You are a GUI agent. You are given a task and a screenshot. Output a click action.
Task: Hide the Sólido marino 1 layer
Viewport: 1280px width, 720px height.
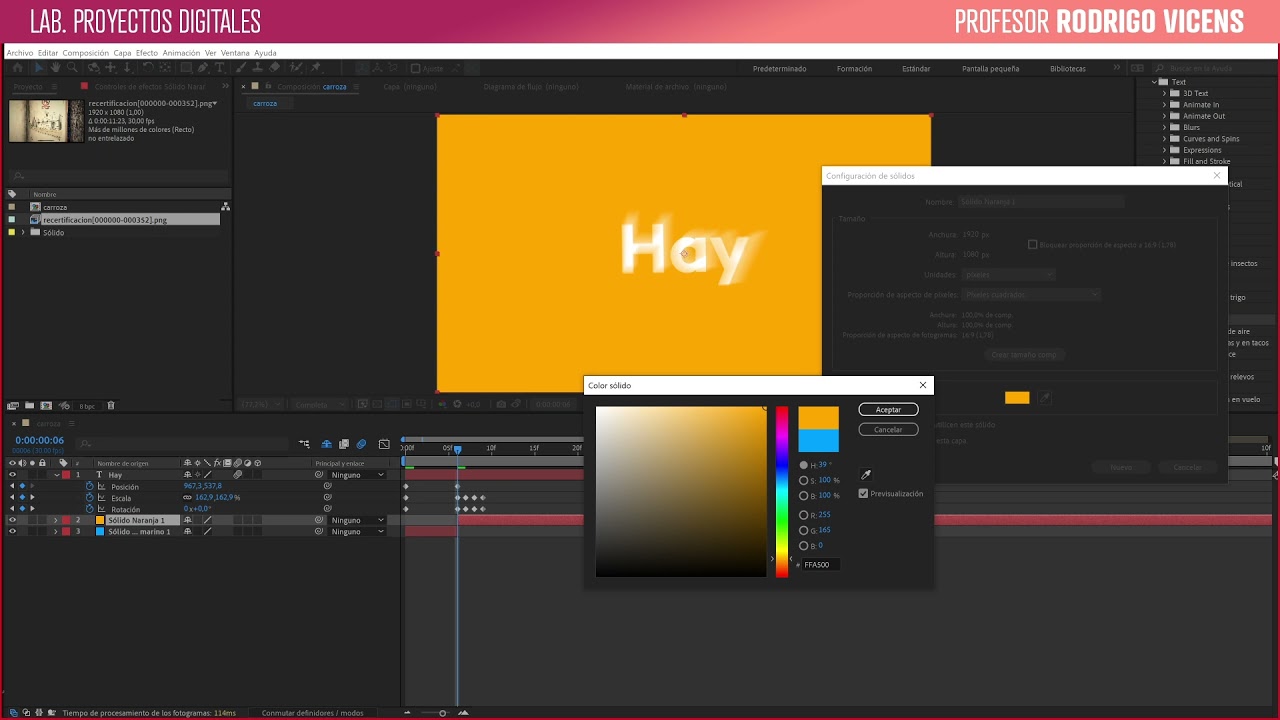click(12, 531)
